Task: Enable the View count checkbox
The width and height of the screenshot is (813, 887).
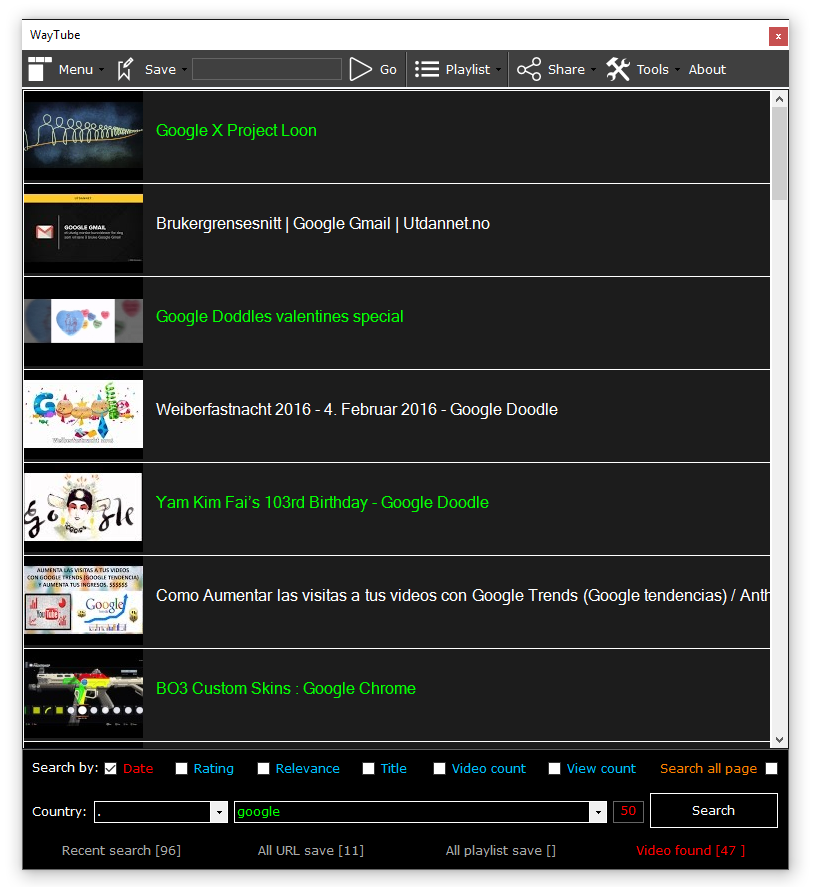Action: point(554,769)
